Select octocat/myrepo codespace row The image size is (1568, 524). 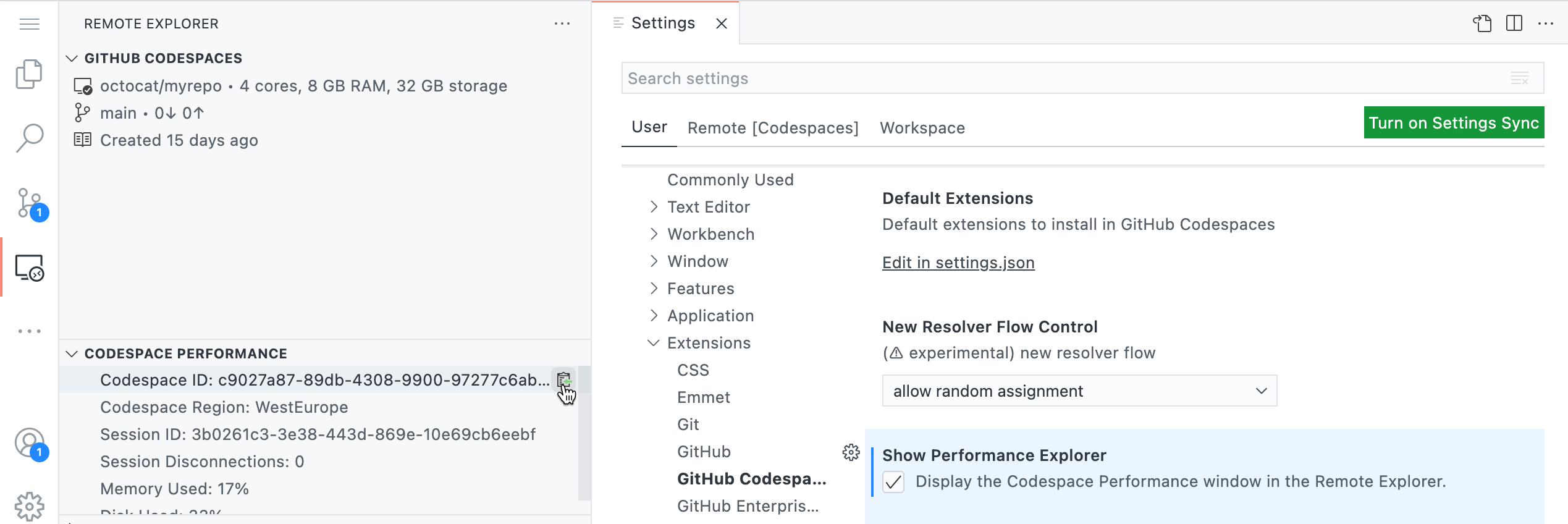click(x=325, y=86)
